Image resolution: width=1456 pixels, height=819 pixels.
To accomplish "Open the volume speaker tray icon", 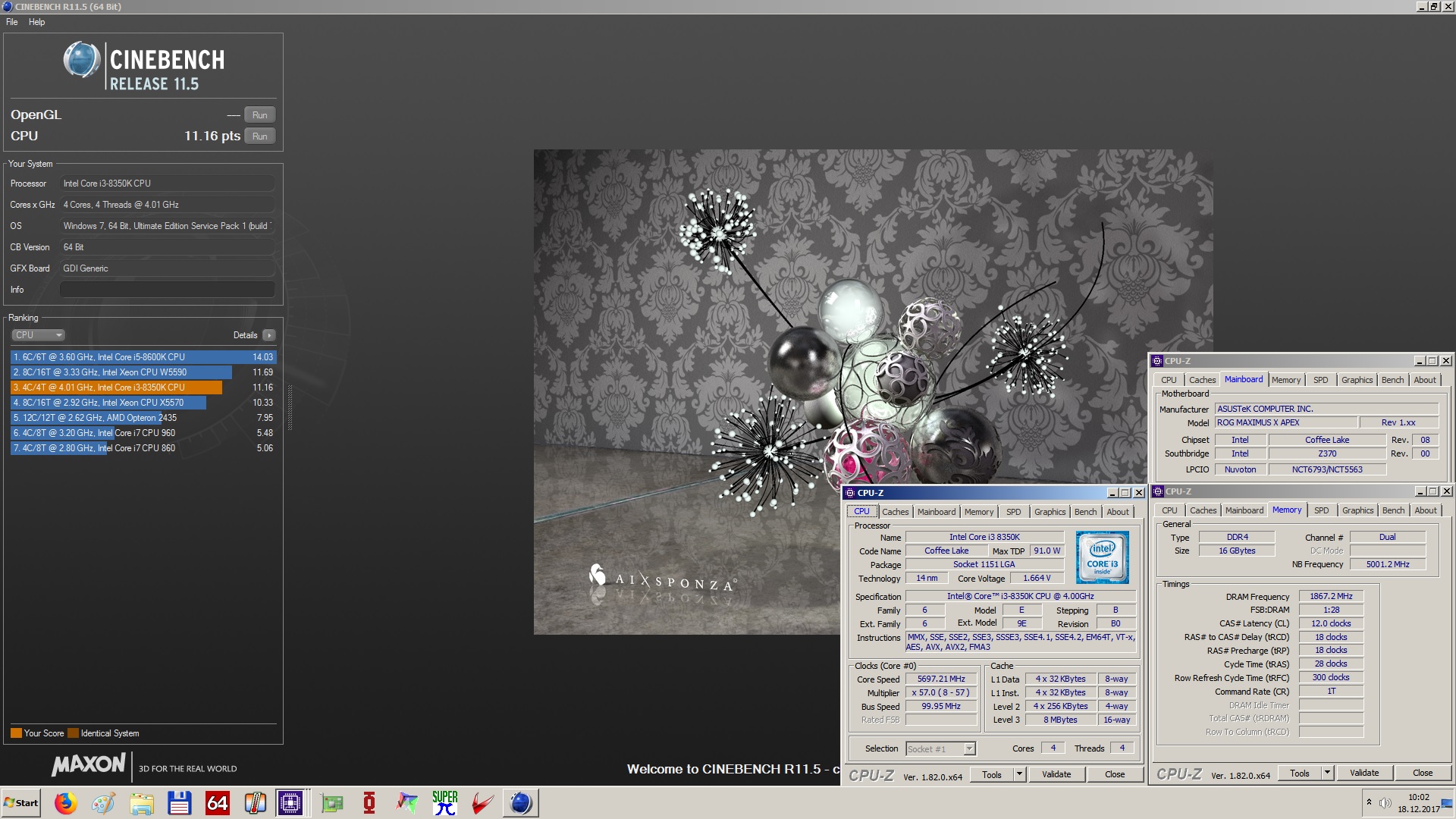I will [1385, 803].
